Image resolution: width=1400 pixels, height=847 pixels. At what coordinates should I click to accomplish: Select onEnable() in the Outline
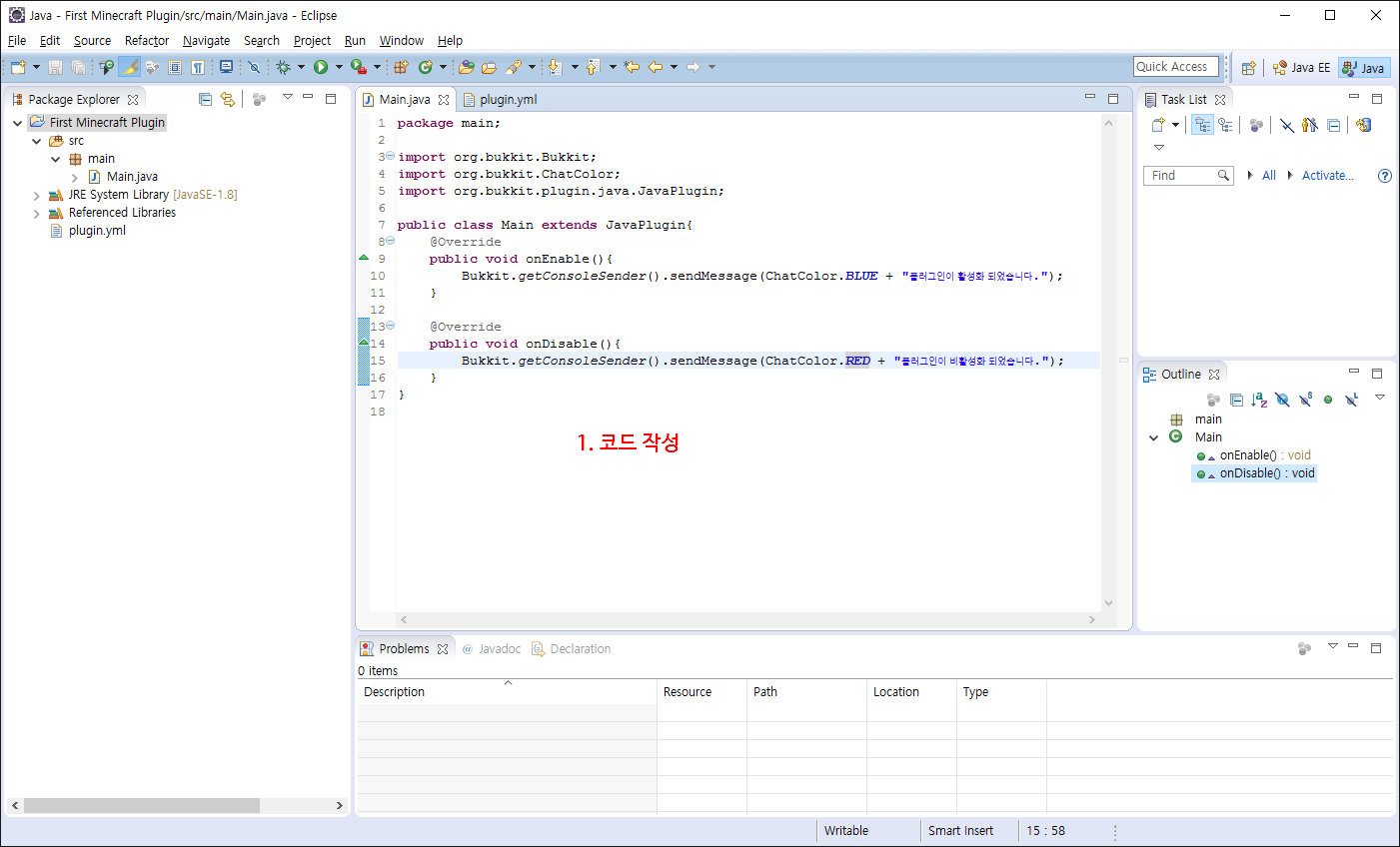click(x=1253, y=455)
